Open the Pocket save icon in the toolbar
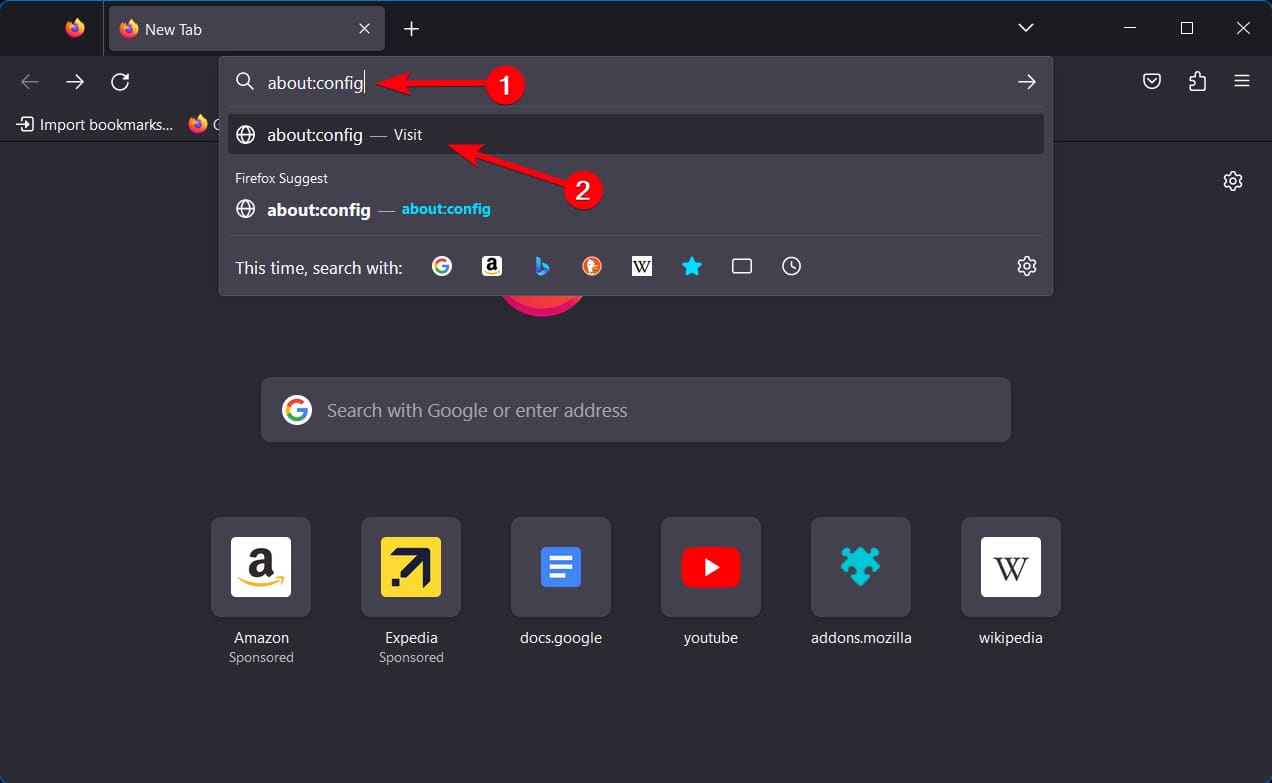This screenshot has height=783, width=1272. click(1152, 82)
